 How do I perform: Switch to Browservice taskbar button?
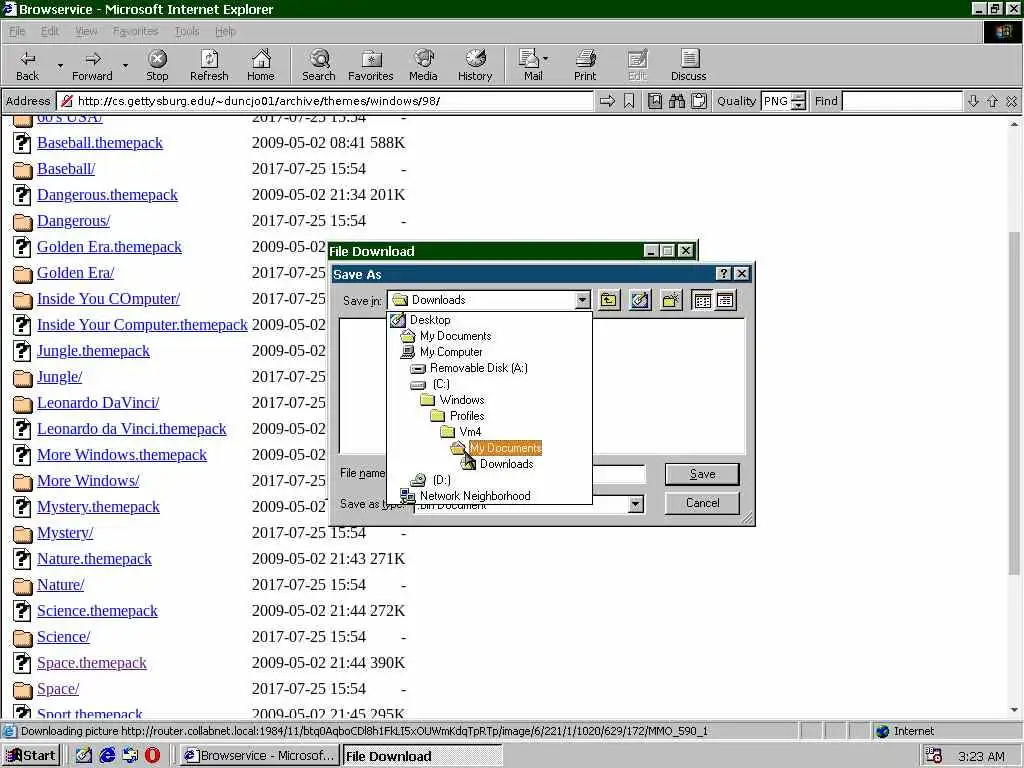coord(259,756)
